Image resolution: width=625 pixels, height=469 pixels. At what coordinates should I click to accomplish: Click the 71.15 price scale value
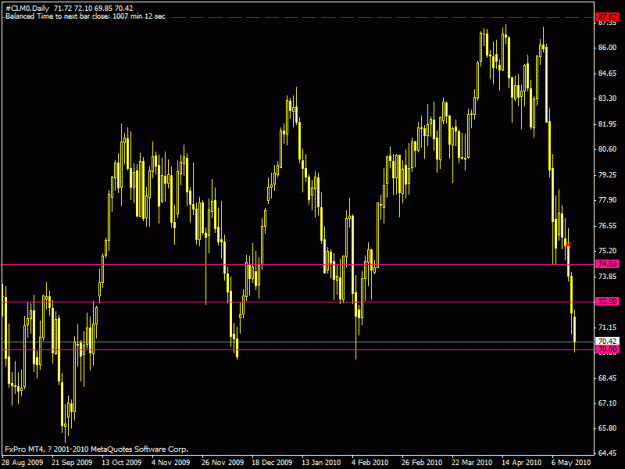pos(607,327)
